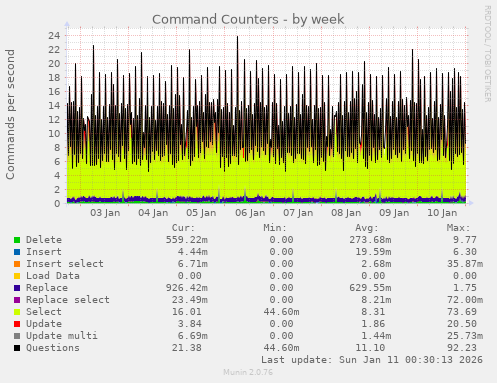Click the '03 Jan' date label

[105, 213]
